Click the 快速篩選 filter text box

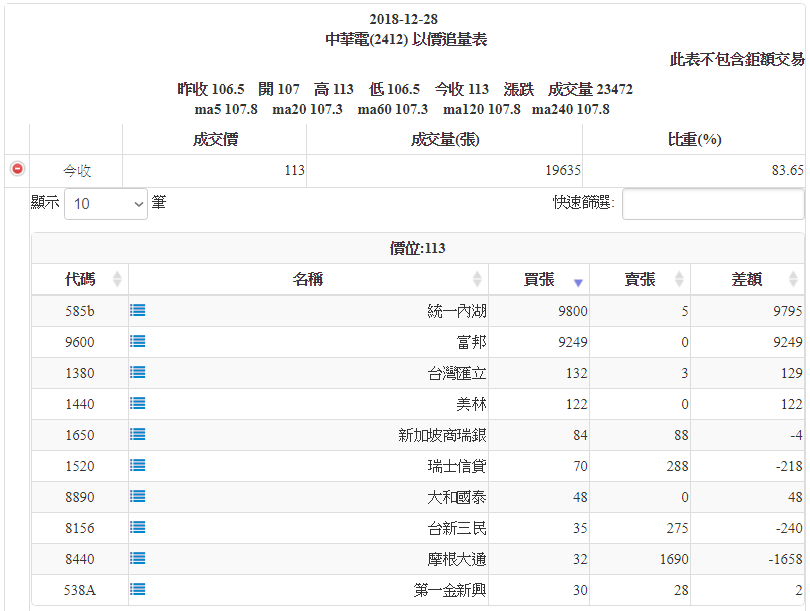point(712,204)
